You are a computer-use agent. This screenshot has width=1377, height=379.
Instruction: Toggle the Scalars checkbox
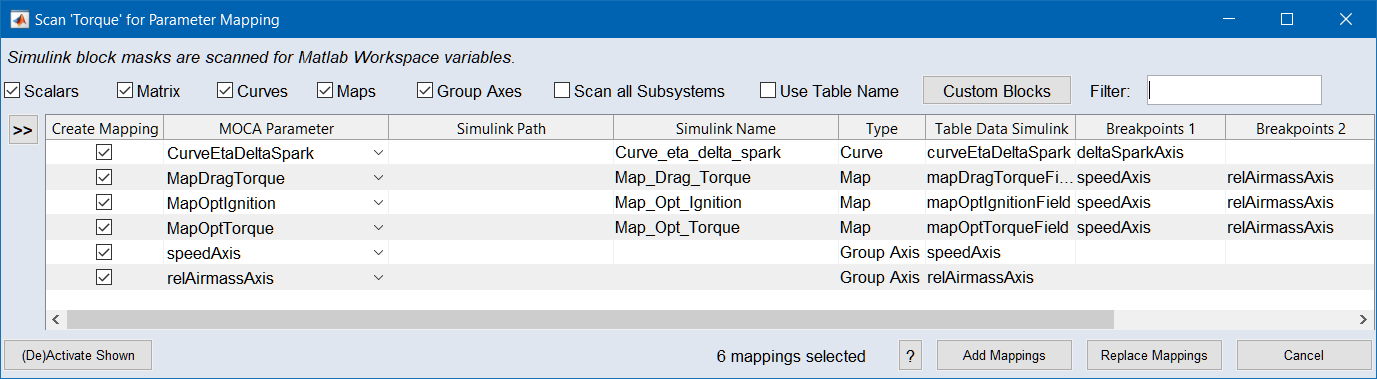tap(12, 90)
